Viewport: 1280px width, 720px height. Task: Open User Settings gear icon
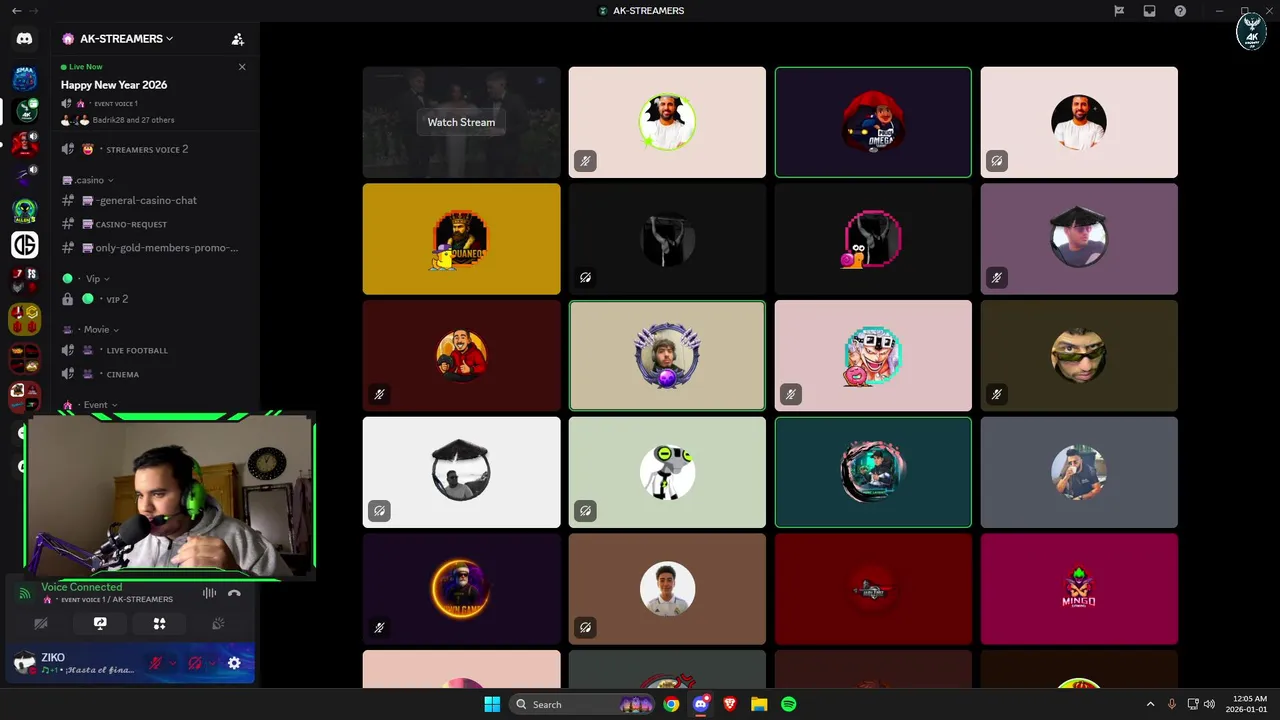pyautogui.click(x=234, y=663)
